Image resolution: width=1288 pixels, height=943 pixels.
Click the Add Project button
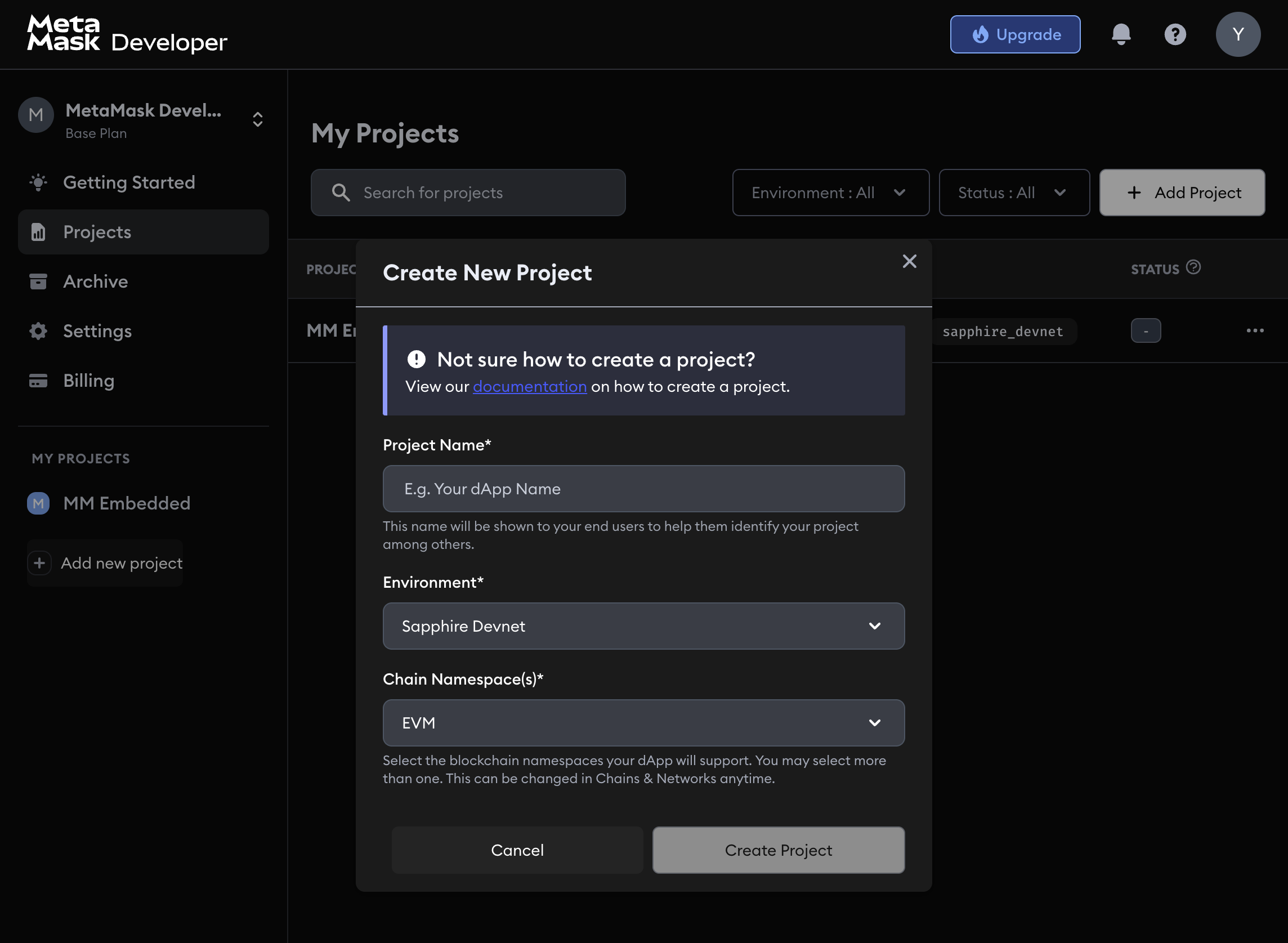[1182, 193]
